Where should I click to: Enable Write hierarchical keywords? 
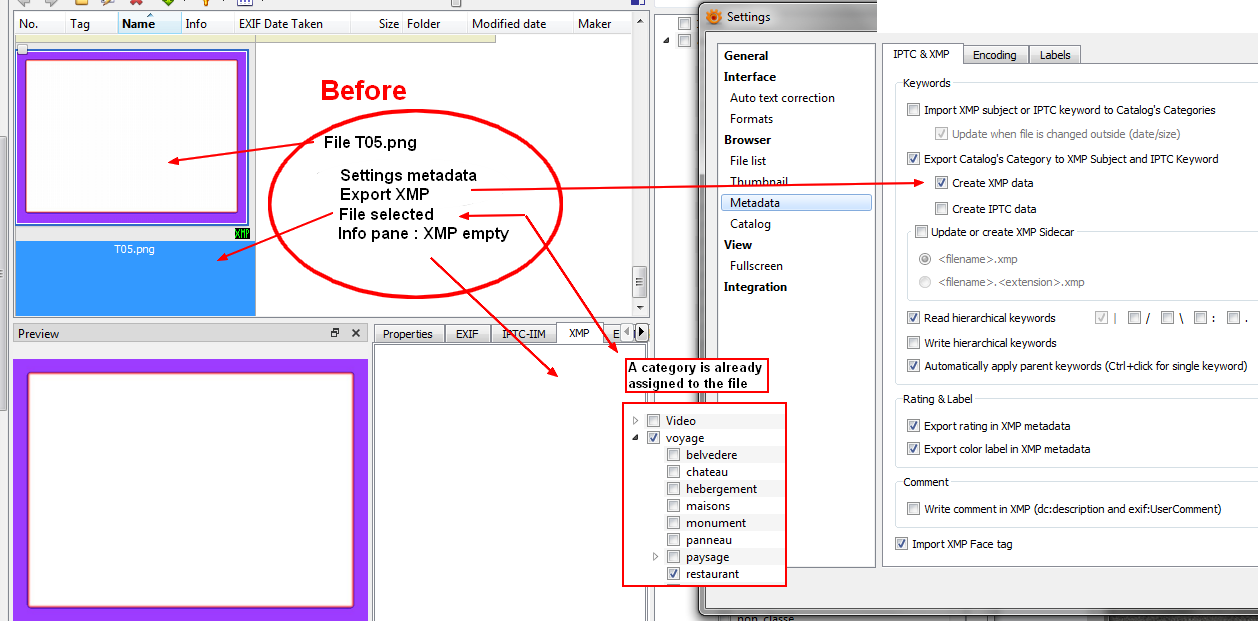click(913, 343)
